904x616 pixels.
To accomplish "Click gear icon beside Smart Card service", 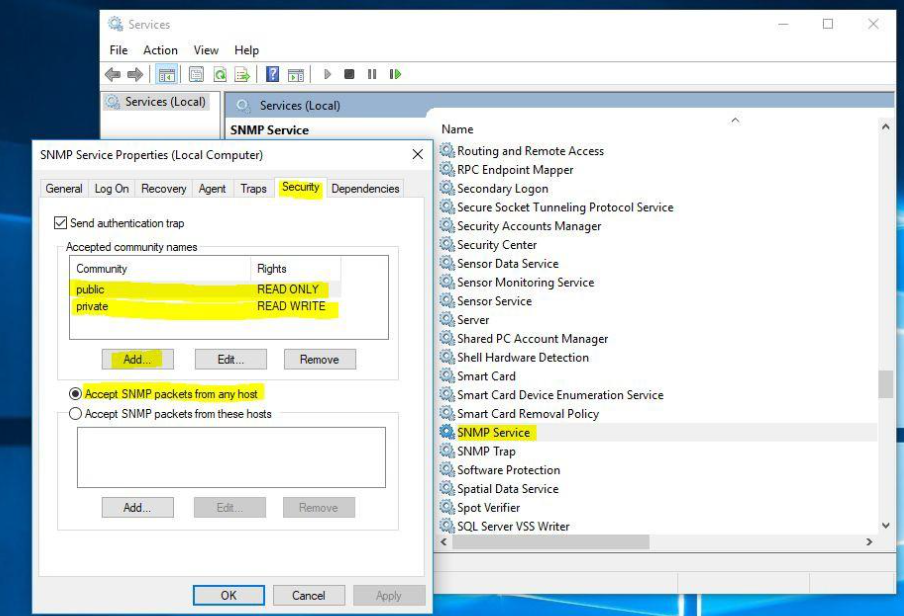I will [x=447, y=376].
